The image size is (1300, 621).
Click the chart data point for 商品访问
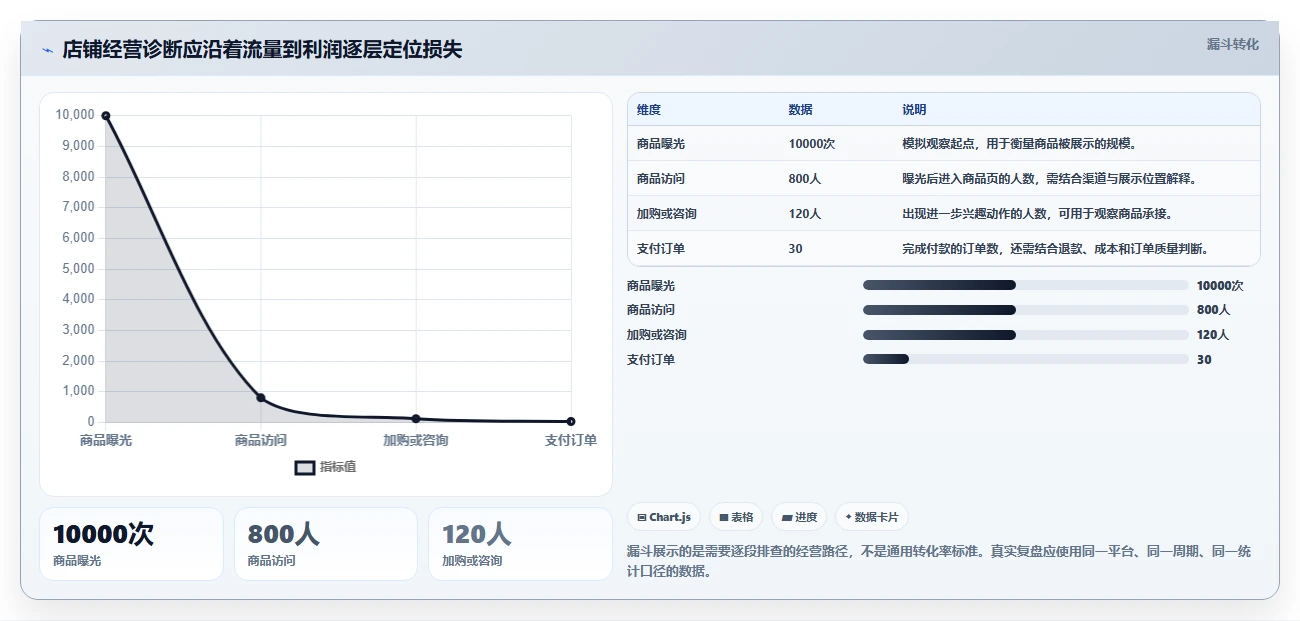click(x=261, y=398)
